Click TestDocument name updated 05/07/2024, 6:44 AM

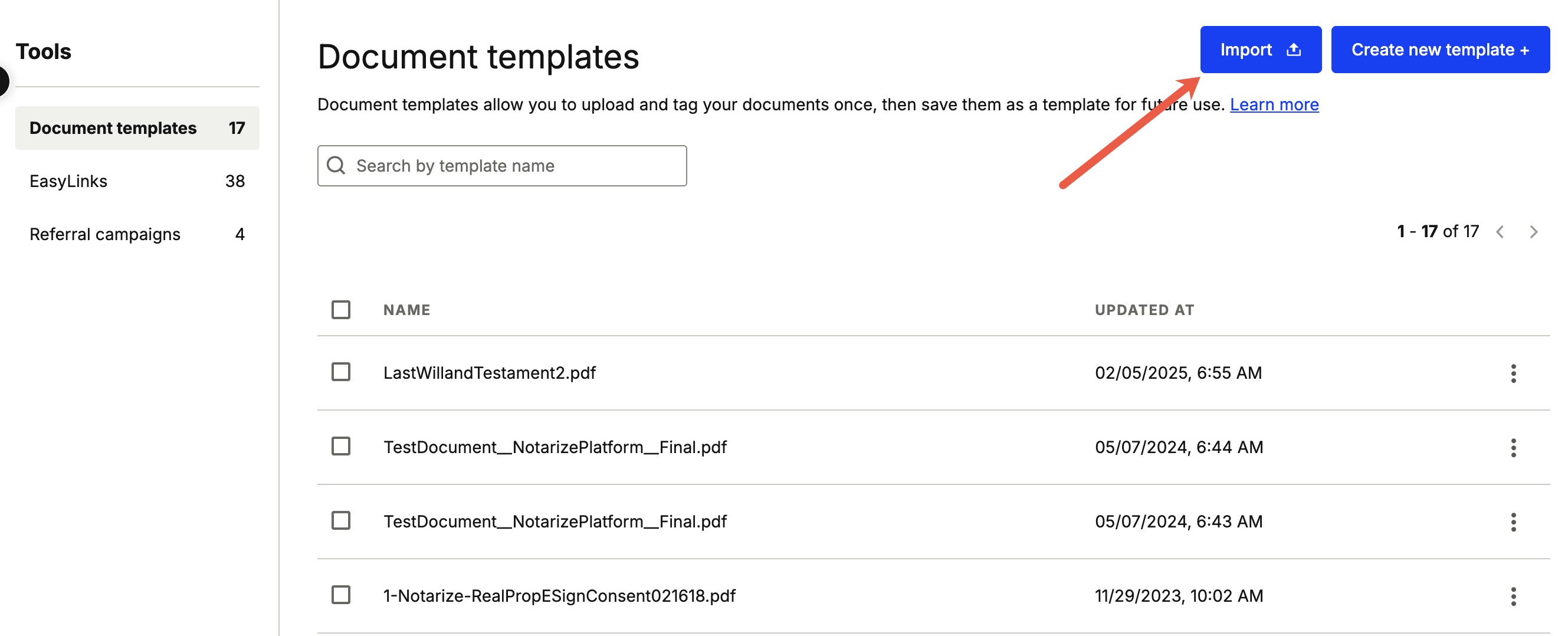click(x=555, y=447)
